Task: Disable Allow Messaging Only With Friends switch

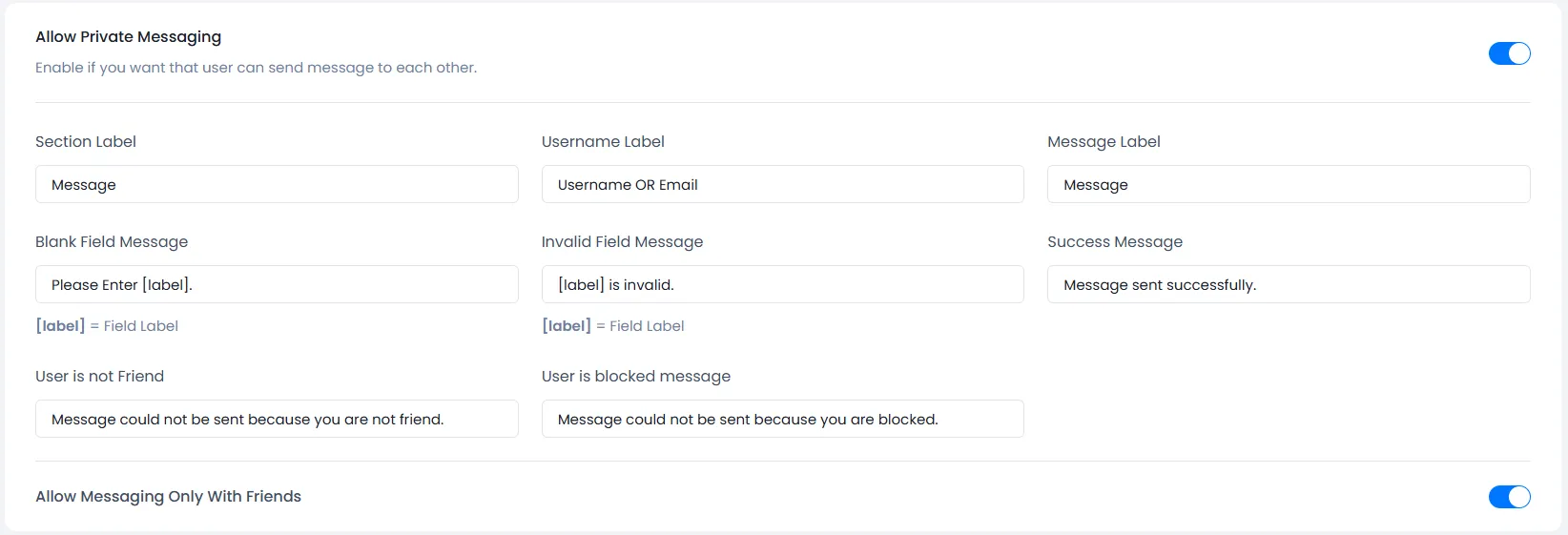Action: click(1509, 497)
